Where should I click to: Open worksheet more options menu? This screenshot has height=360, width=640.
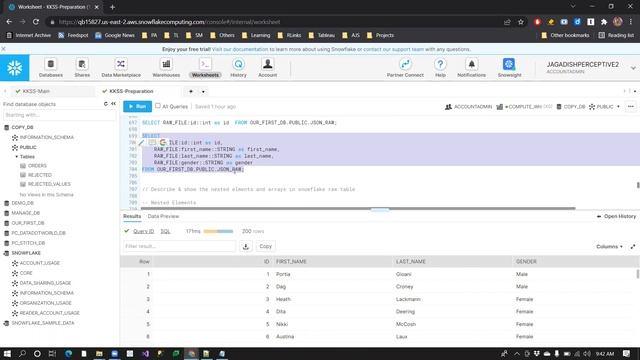pos(631,107)
